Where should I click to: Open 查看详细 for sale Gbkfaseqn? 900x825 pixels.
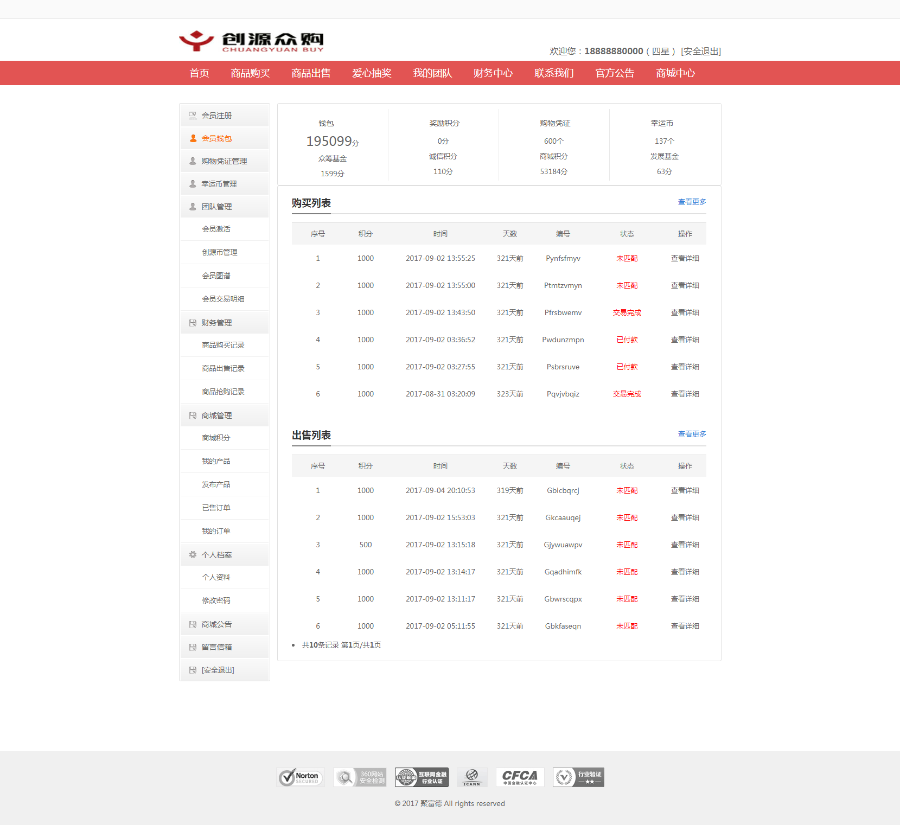point(685,626)
